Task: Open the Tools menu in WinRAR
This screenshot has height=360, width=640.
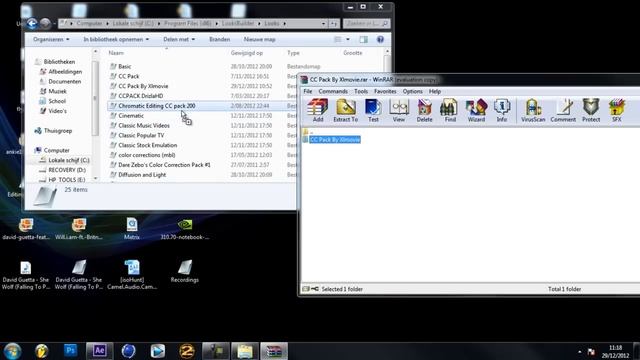Action: pos(361,91)
